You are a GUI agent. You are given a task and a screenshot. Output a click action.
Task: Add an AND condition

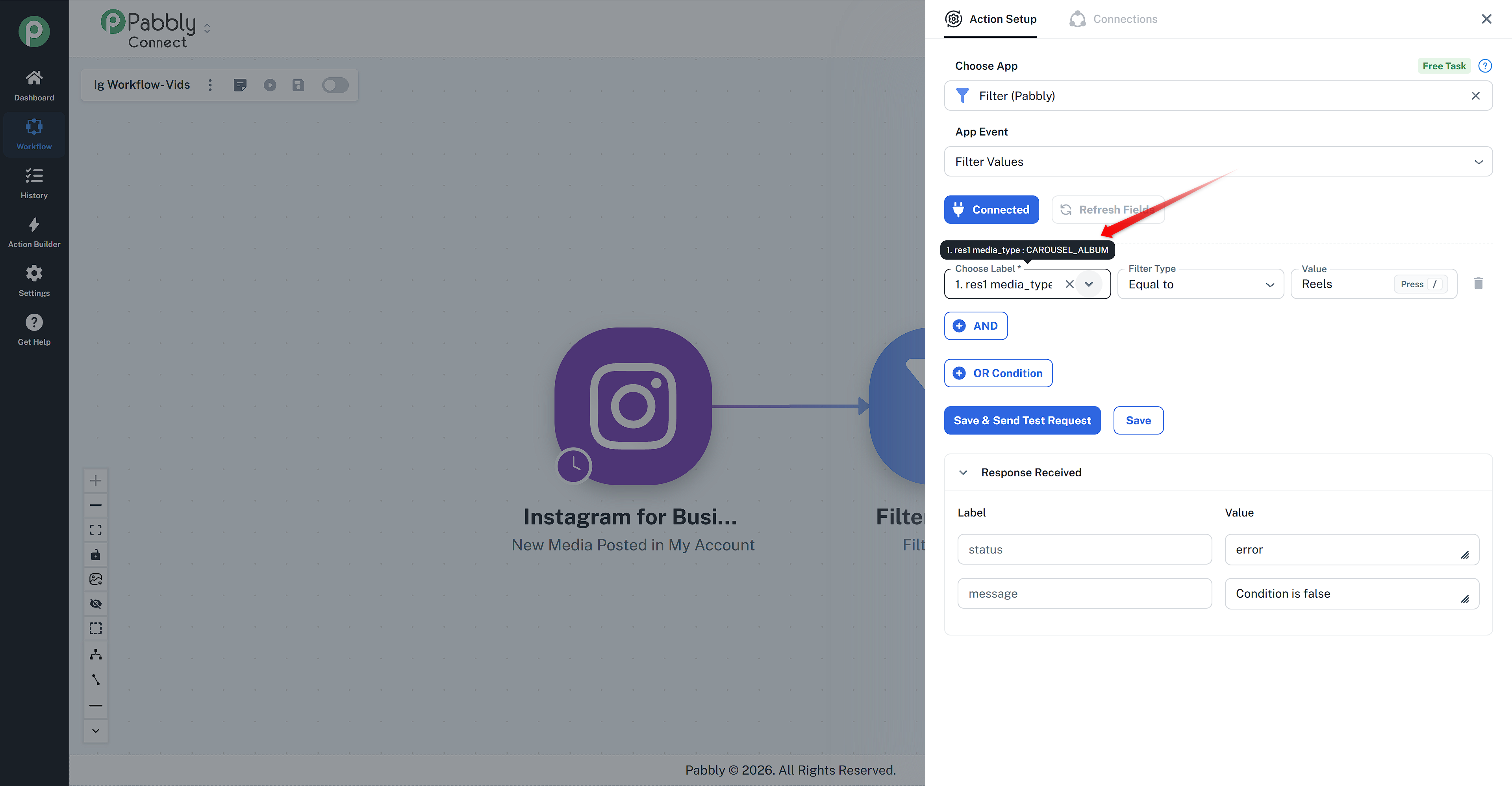[976, 326]
